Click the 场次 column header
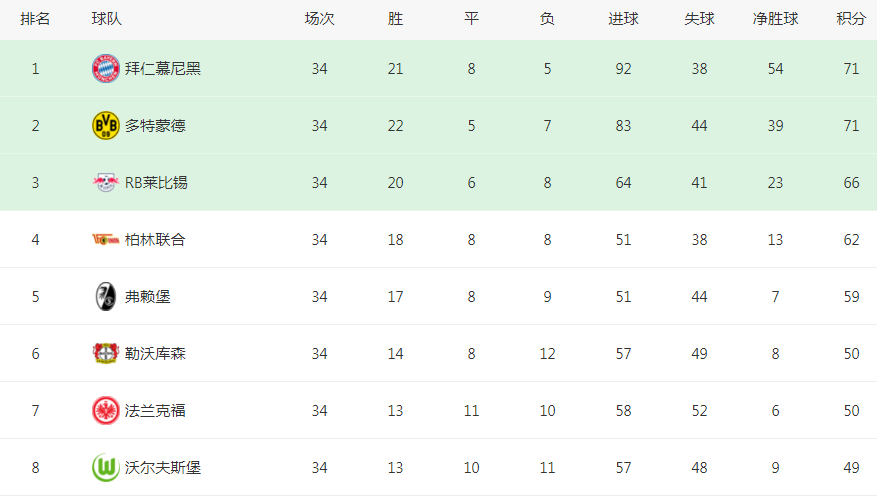This screenshot has height=498, width=877. pos(319,19)
